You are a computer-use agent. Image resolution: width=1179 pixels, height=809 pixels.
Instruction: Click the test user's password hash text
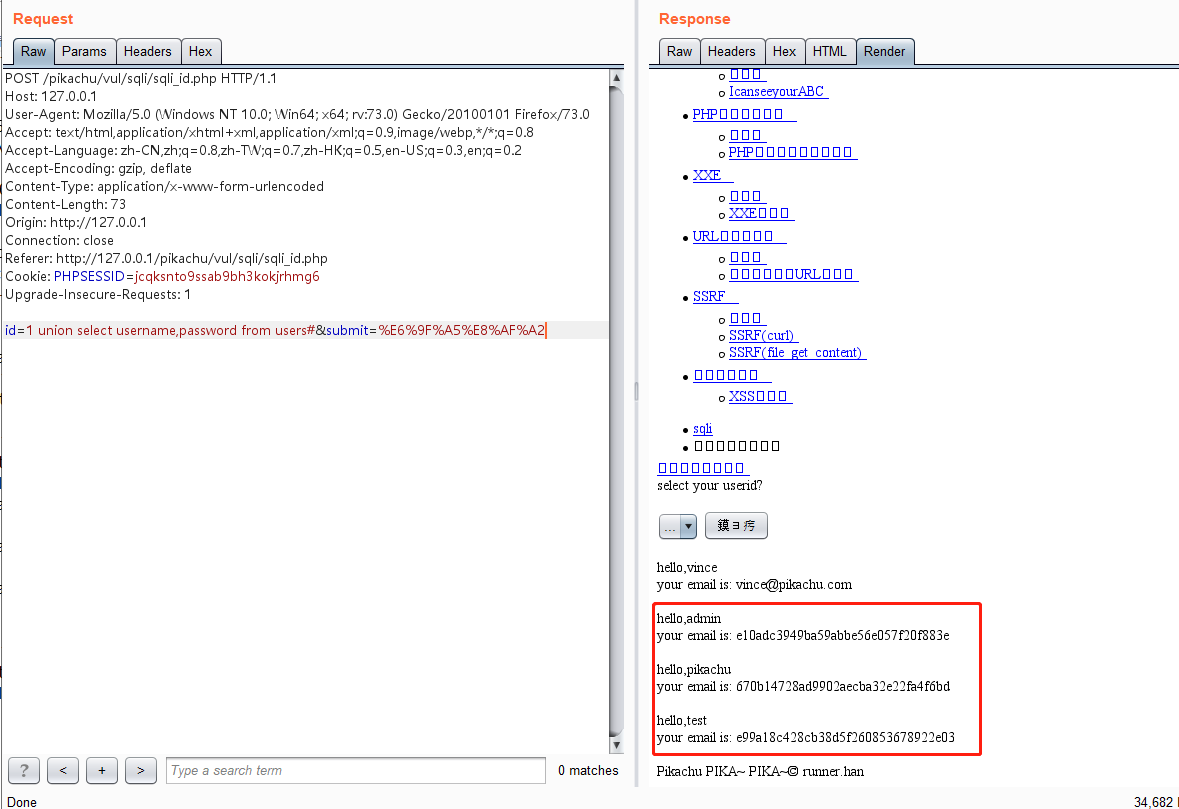(845, 737)
